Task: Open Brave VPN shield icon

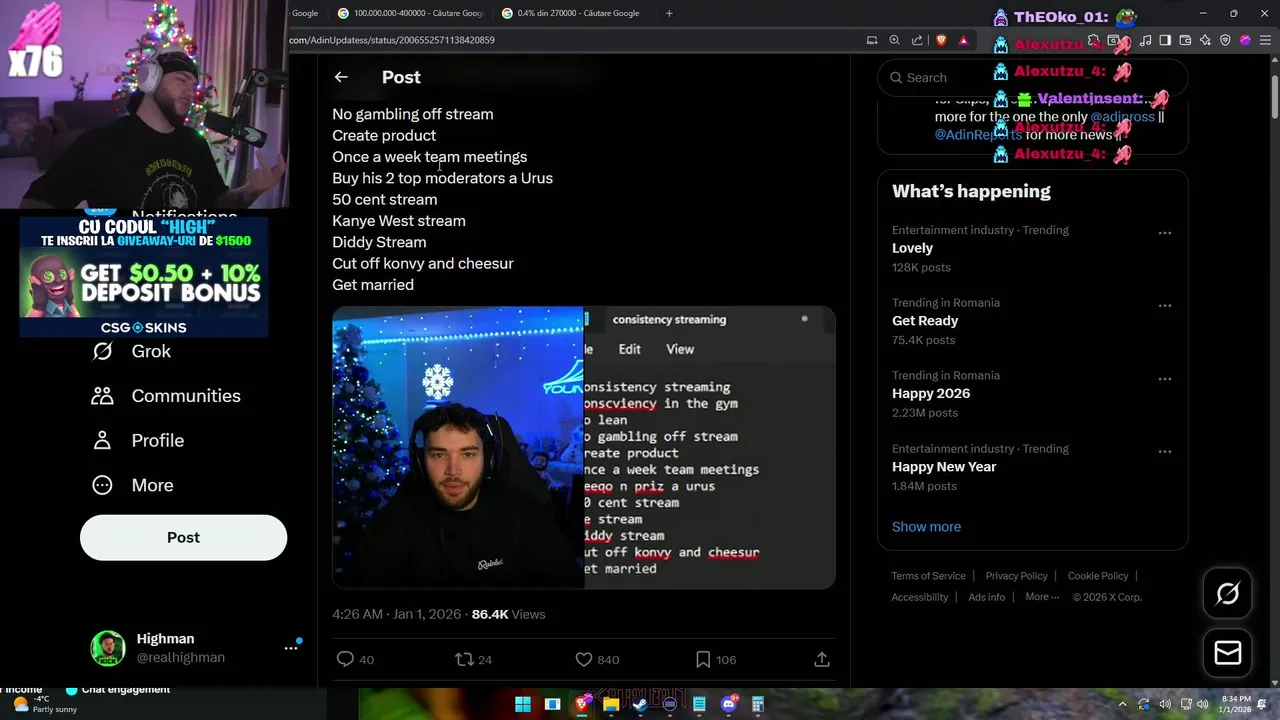Action: pyautogui.click(x=1225, y=40)
